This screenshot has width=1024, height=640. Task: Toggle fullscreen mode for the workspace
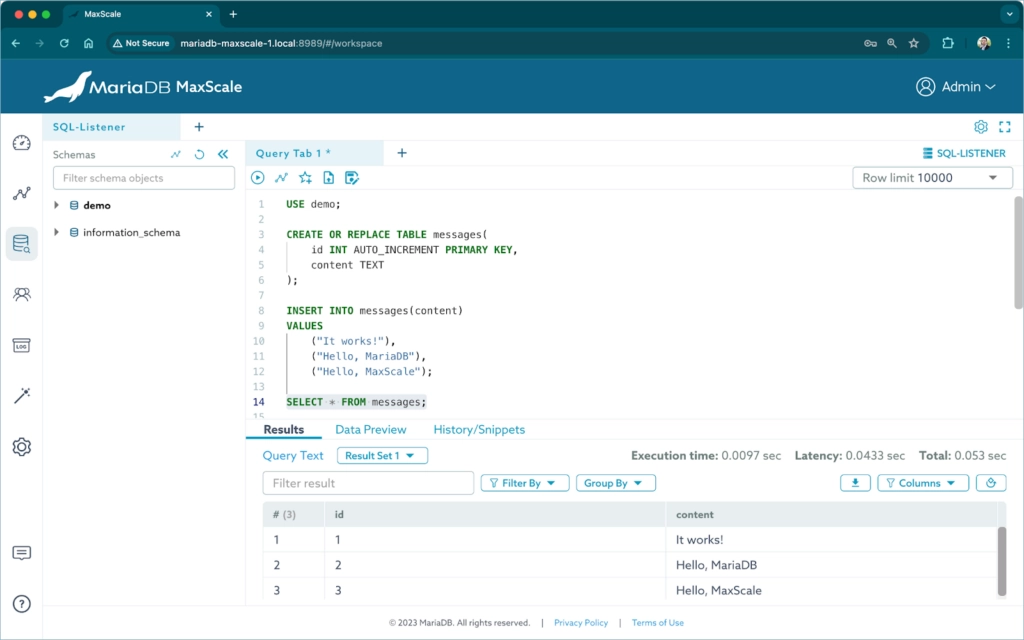point(1005,127)
